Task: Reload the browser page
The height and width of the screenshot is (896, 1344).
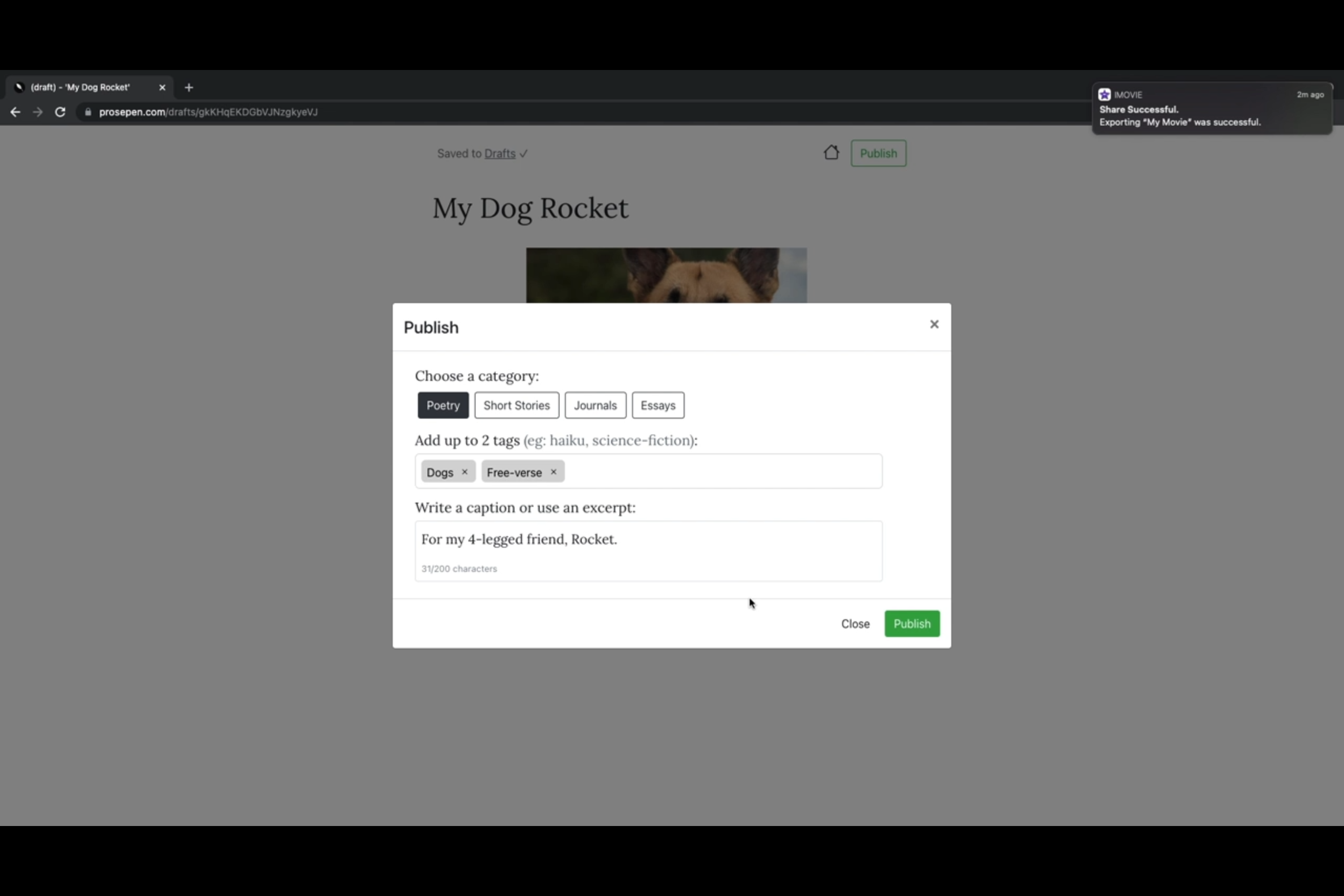Action: [x=60, y=112]
